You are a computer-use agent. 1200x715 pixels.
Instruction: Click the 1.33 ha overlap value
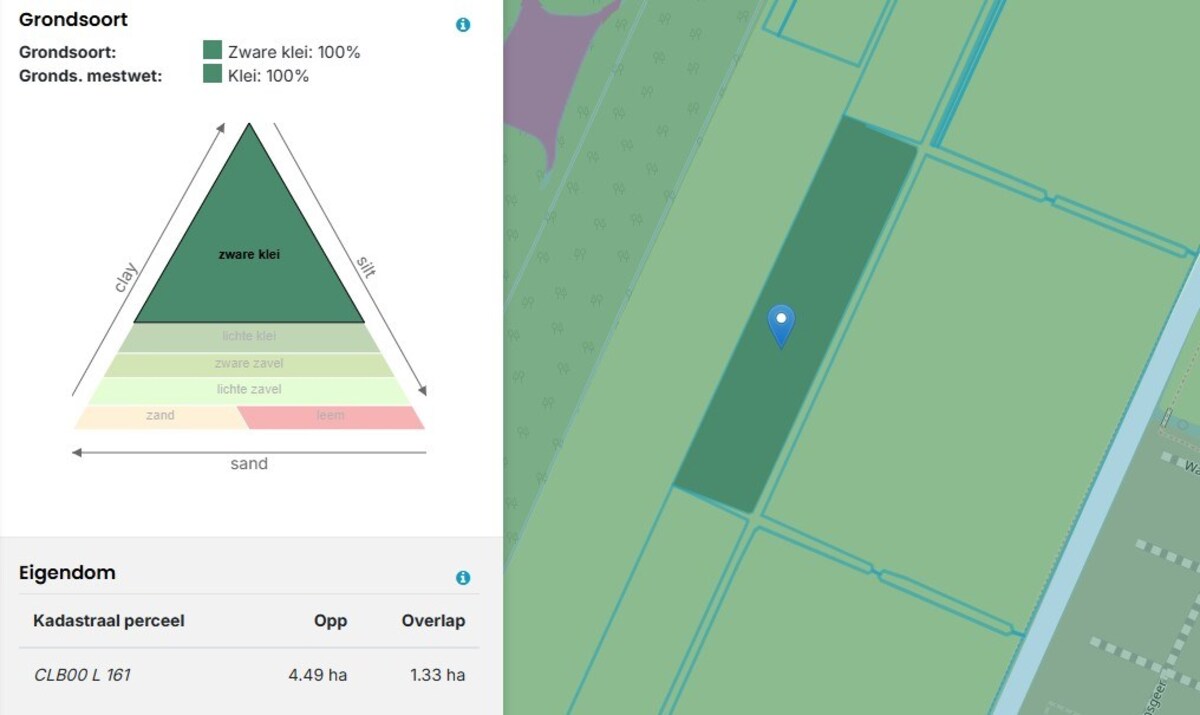[x=437, y=675]
